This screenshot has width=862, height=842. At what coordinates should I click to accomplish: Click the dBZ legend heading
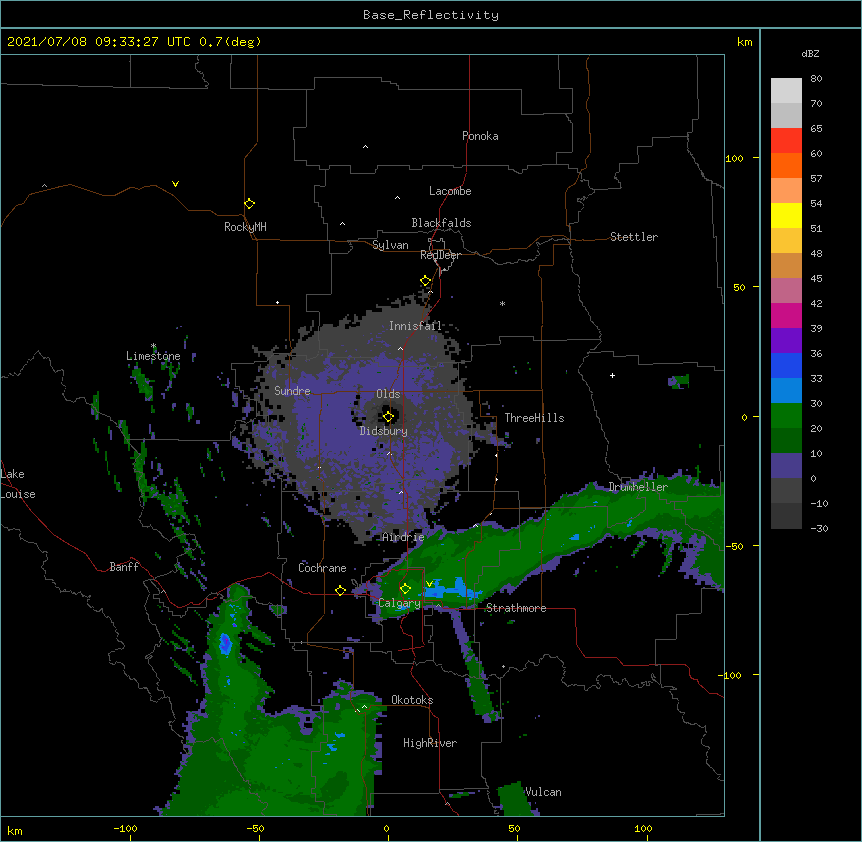[x=810, y=53]
